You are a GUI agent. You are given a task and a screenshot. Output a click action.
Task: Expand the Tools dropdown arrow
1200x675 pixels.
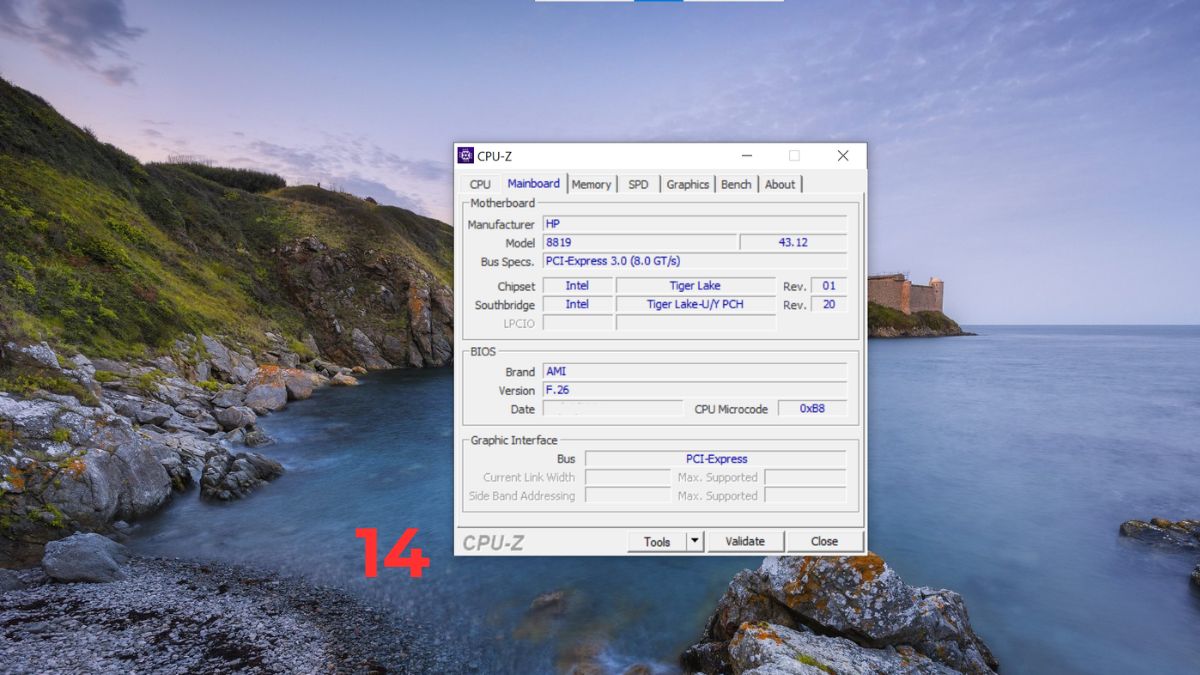point(695,541)
